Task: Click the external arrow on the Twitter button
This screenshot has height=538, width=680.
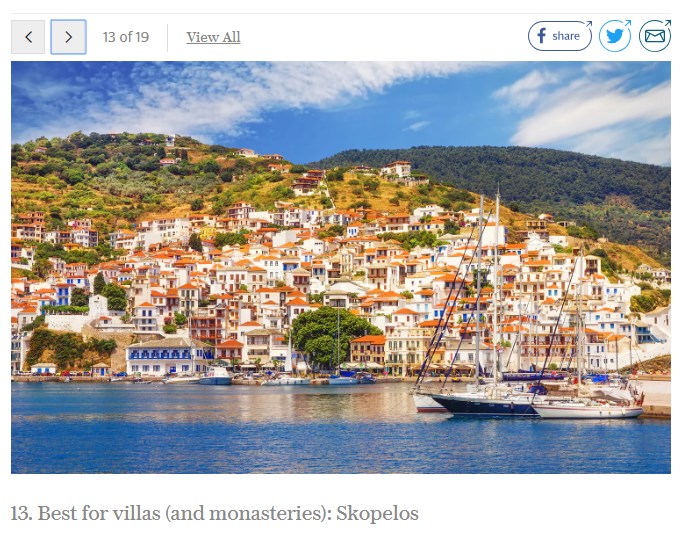Action: pos(628,23)
